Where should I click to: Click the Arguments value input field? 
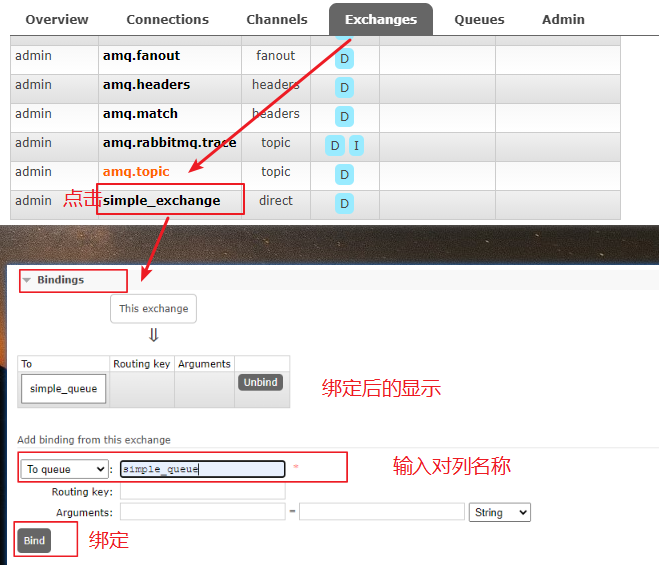(x=382, y=512)
